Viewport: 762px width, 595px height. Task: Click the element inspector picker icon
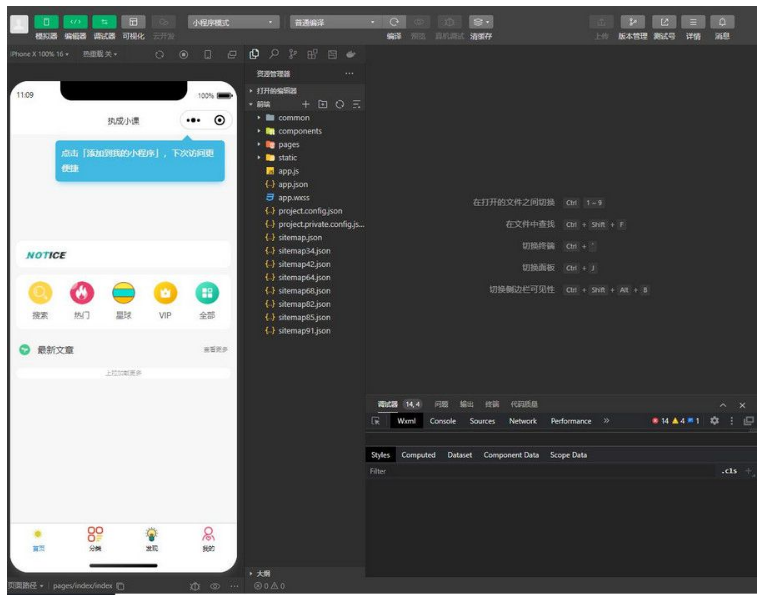(376, 421)
